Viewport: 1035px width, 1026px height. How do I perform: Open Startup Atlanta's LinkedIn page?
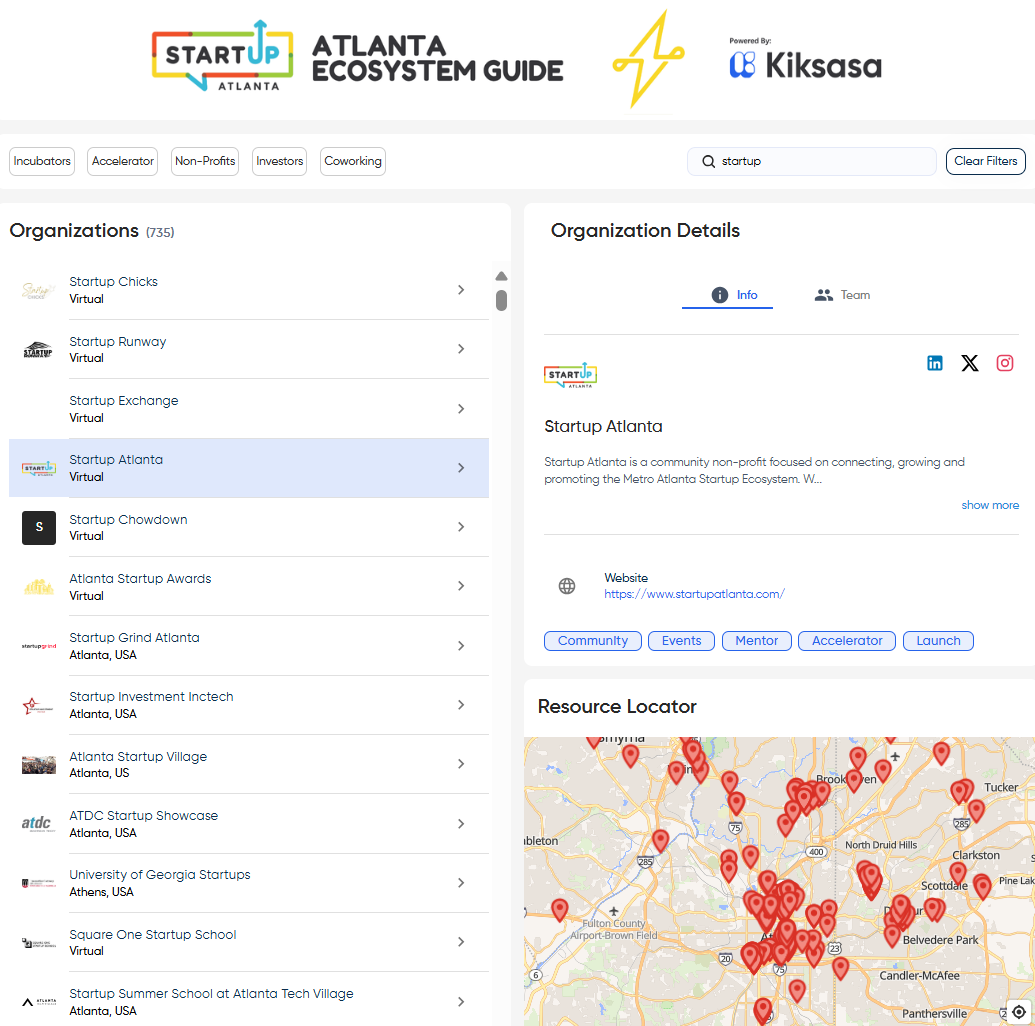tap(934, 363)
